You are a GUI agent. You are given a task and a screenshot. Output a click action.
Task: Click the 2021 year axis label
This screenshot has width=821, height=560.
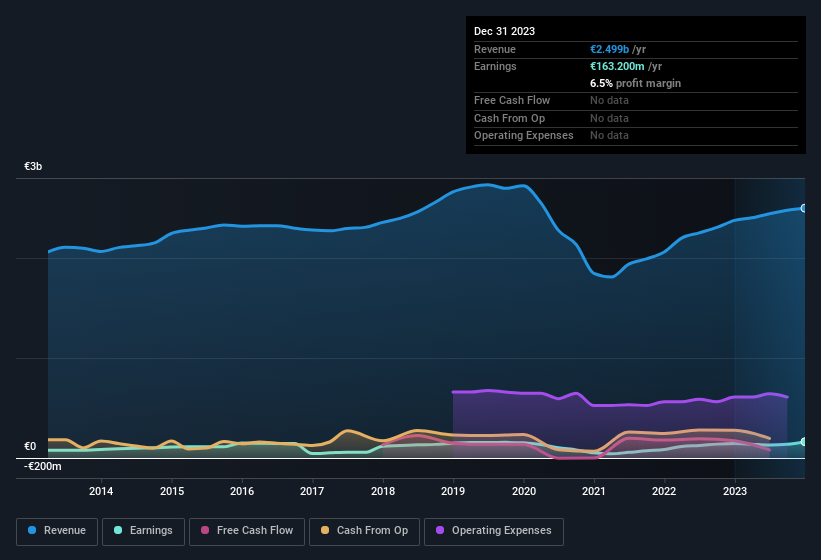(x=594, y=491)
